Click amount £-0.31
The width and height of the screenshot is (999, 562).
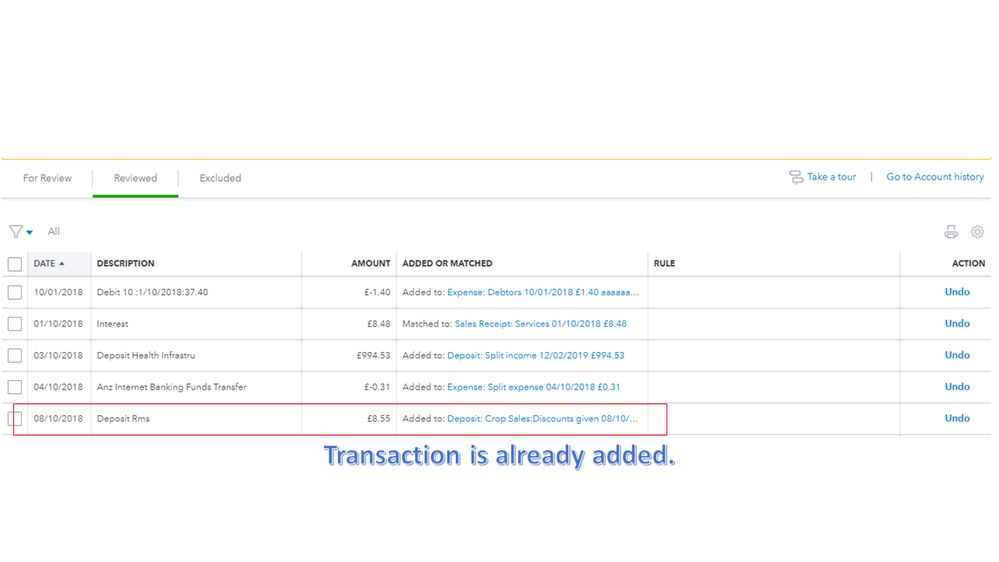tap(377, 387)
